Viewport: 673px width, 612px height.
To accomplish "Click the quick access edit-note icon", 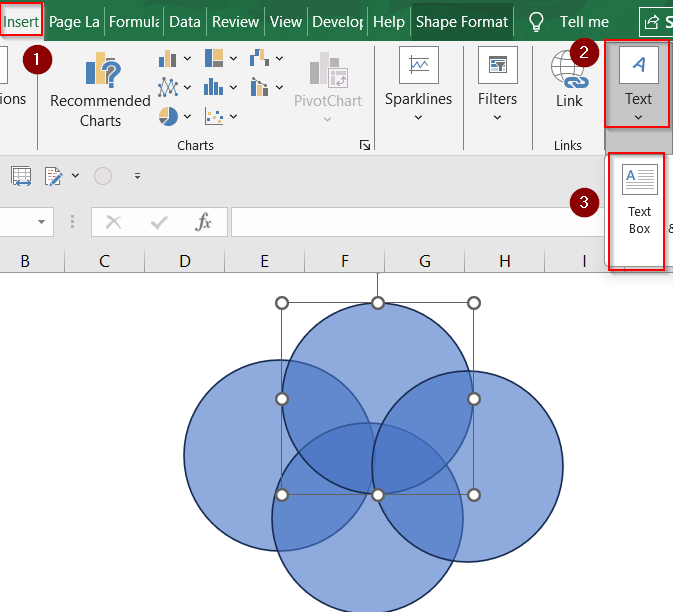I will (x=54, y=176).
